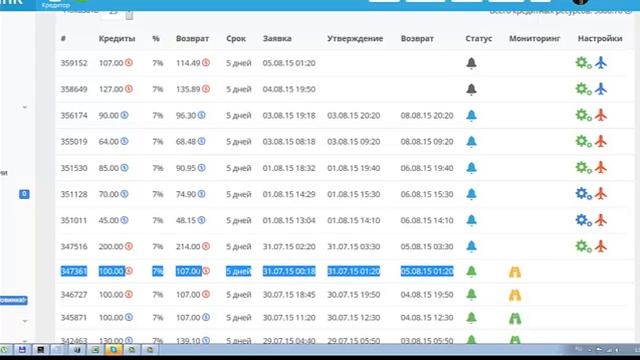640x360 pixels.
Task: Open gear settings for loan 356174
Action: (583, 115)
